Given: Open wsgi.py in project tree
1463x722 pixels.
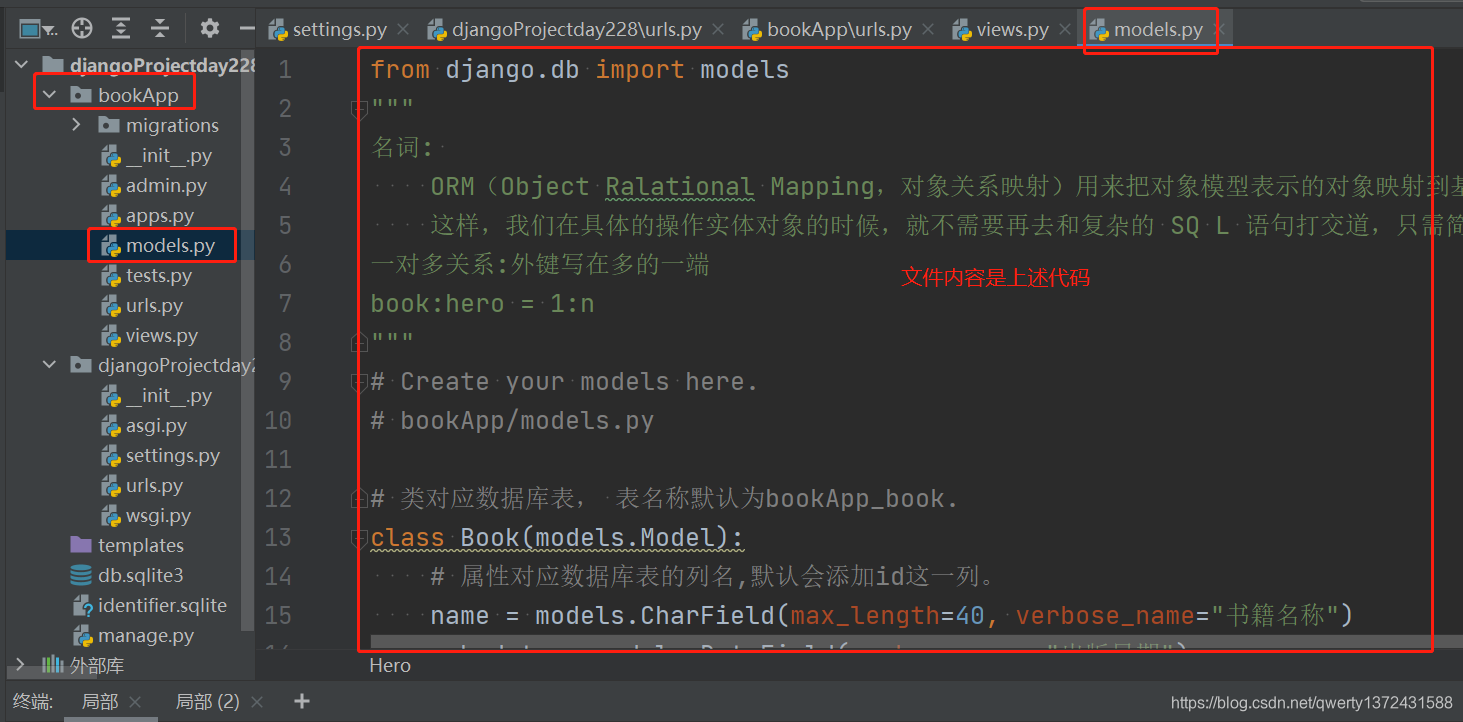Looking at the screenshot, I should point(158,516).
